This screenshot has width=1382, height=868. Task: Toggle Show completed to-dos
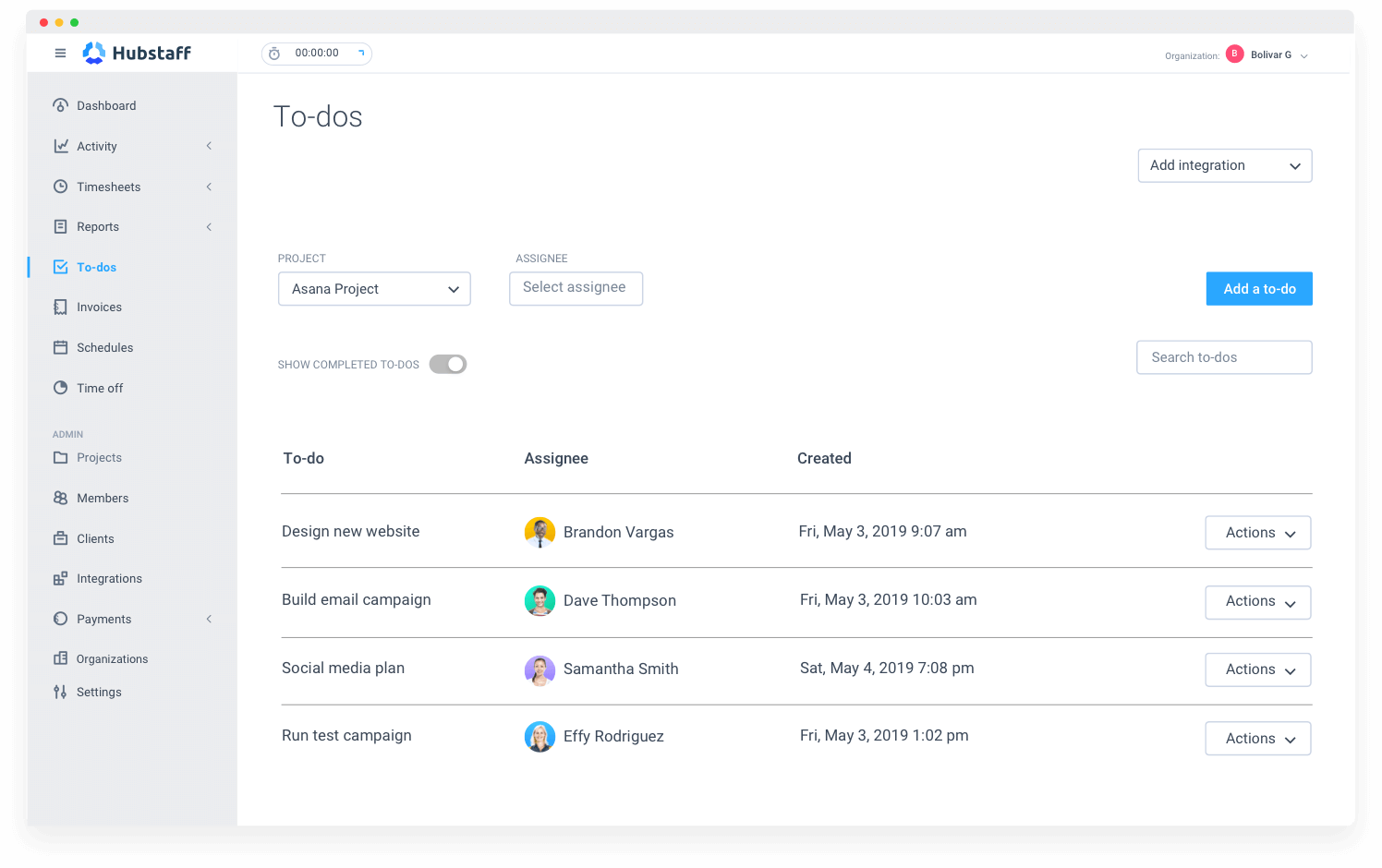[x=447, y=364]
